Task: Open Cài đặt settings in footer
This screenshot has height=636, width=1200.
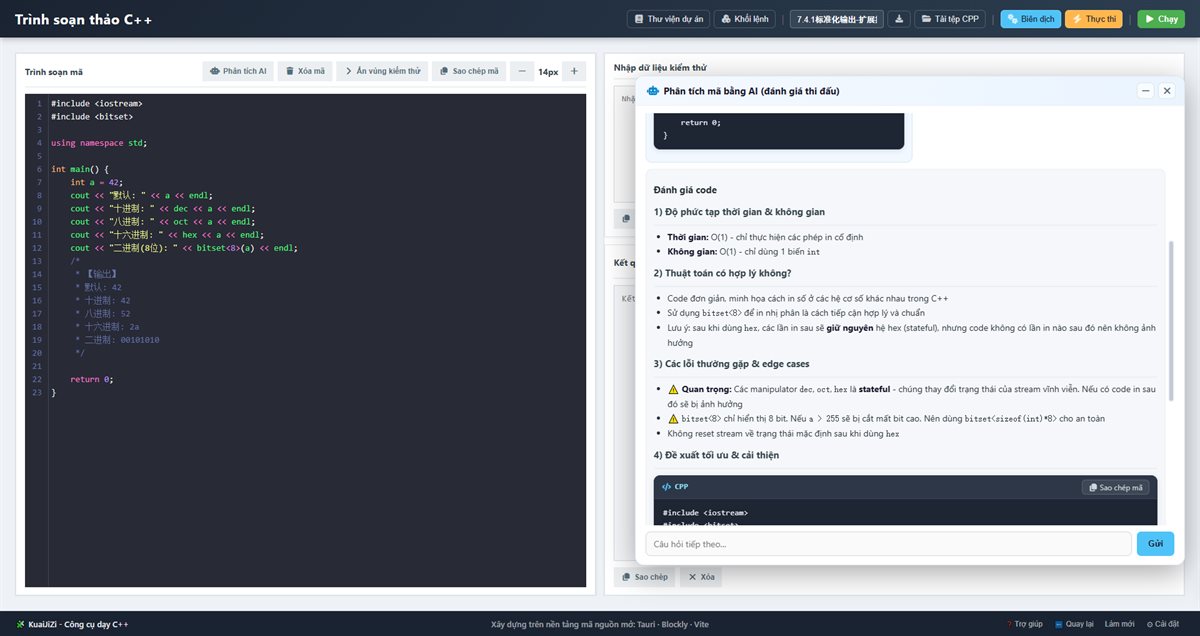Action: [x=1163, y=624]
